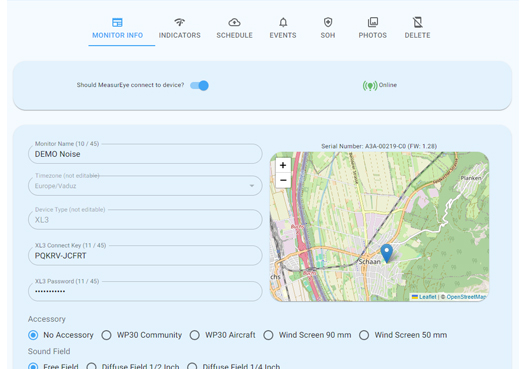
Task: Click the XL3 Password field
Action: tap(145, 291)
